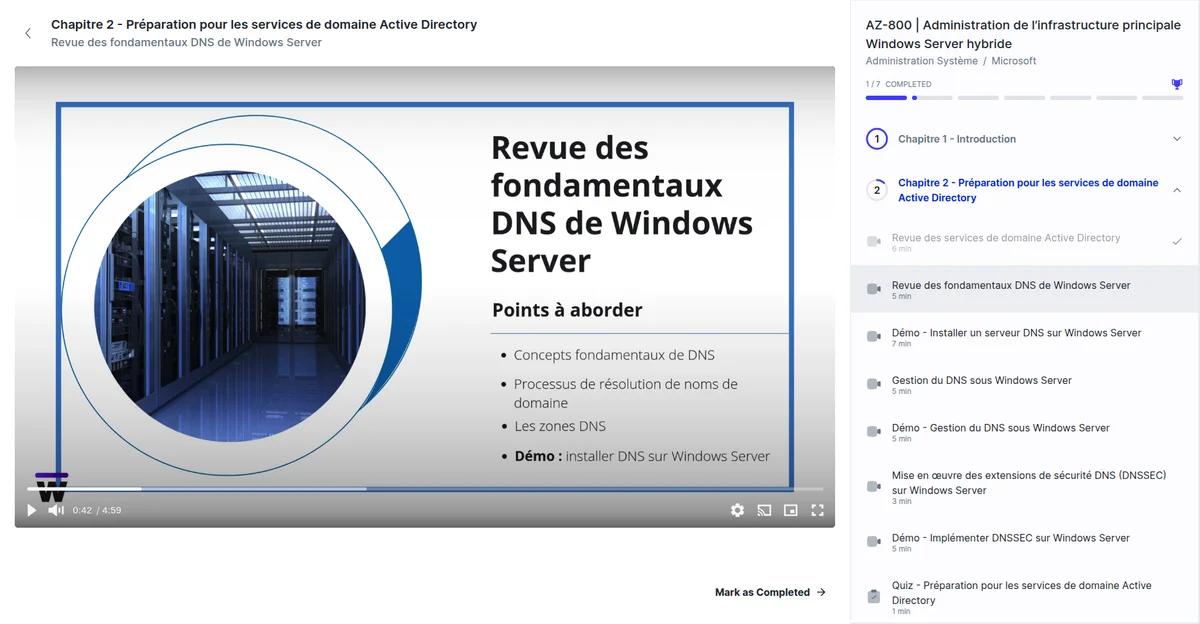Screen dimensions: 1200x624
Task: Click video icon beside Mise en œuvre DNSSEC
Action: [x=873, y=487]
